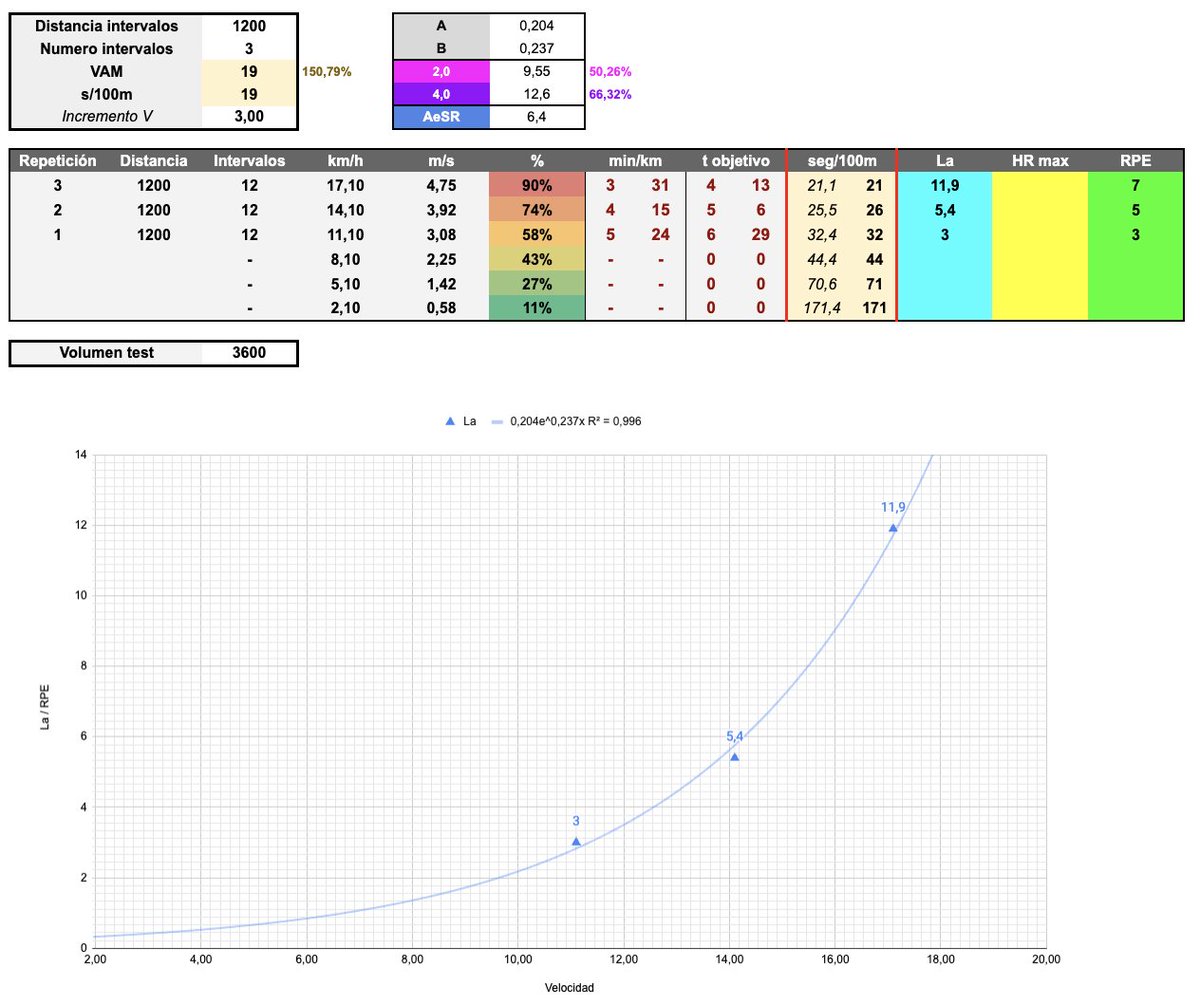Click the RPE cell showing 7

[1135, 185]
